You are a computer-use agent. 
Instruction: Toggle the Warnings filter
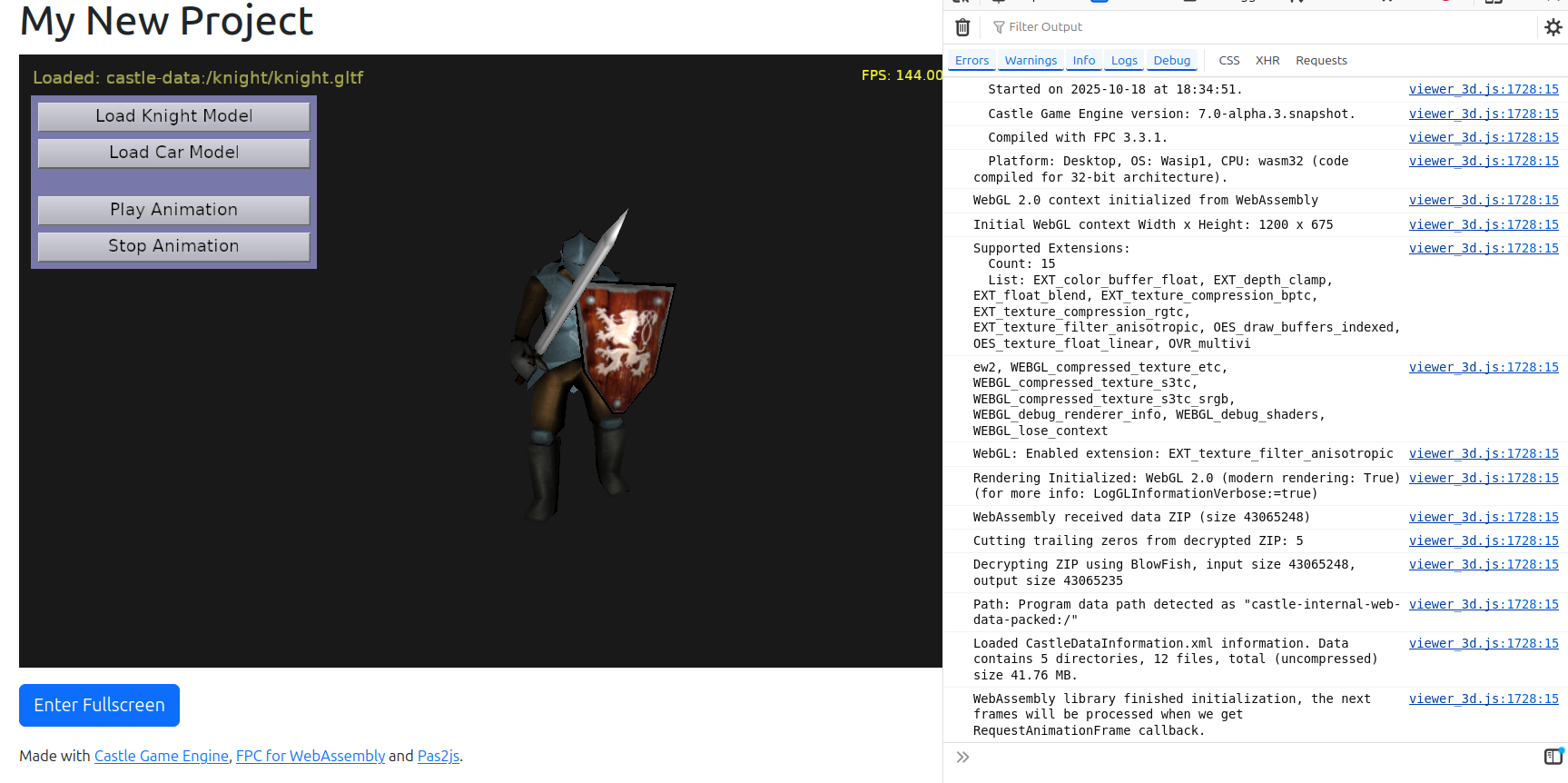pos(1031,61)
